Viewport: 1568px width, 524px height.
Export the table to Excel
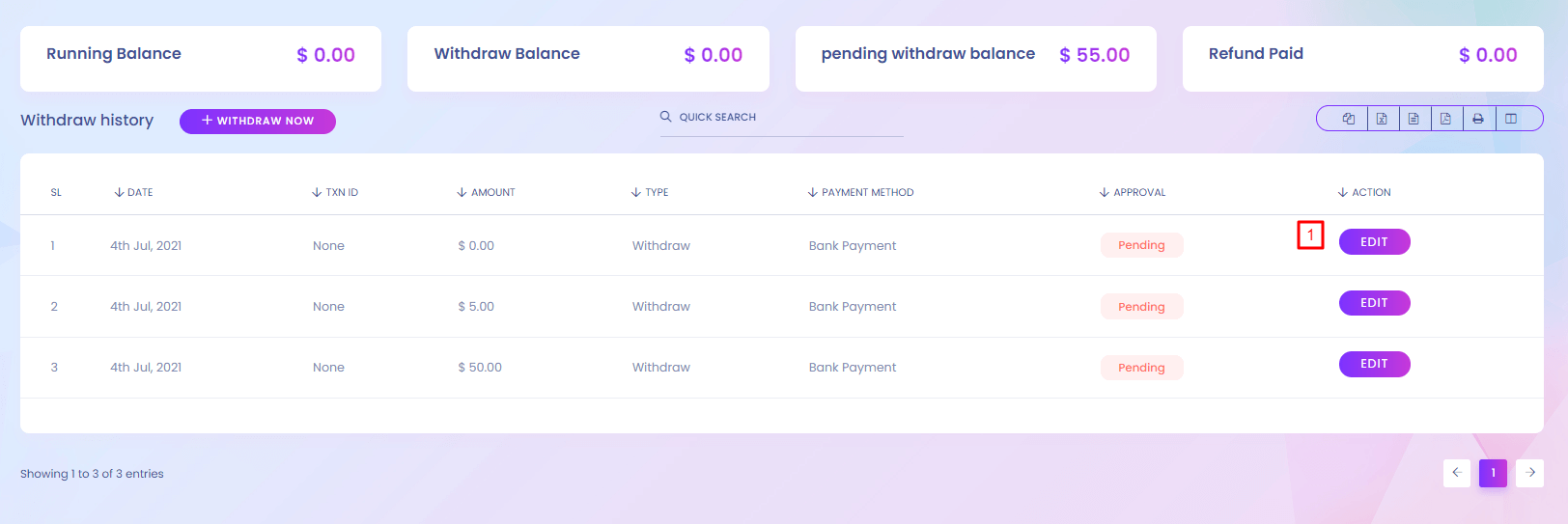click(1382, 119)
